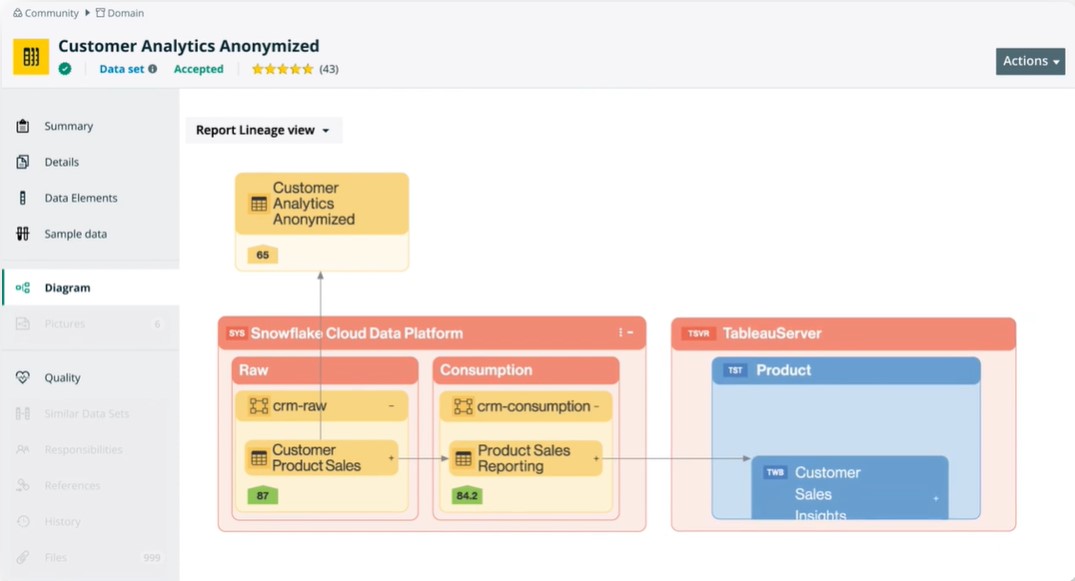
Task: Collapse the crm-consumption node
Action: click(596, 406)
